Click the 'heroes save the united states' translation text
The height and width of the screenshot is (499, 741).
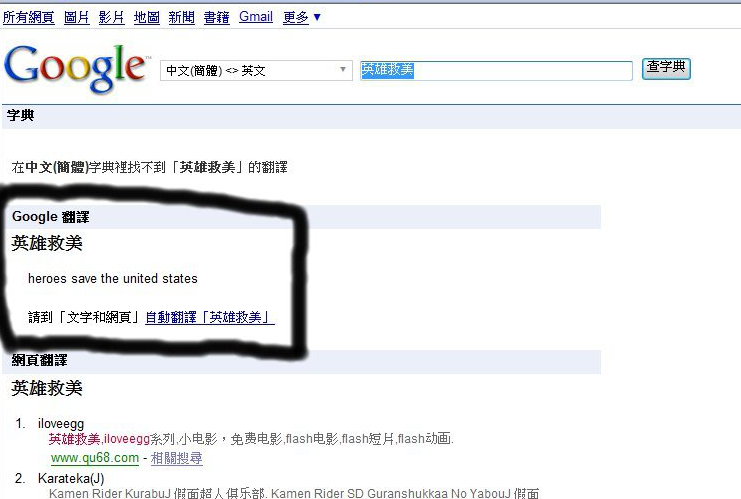tap(113, 279)
